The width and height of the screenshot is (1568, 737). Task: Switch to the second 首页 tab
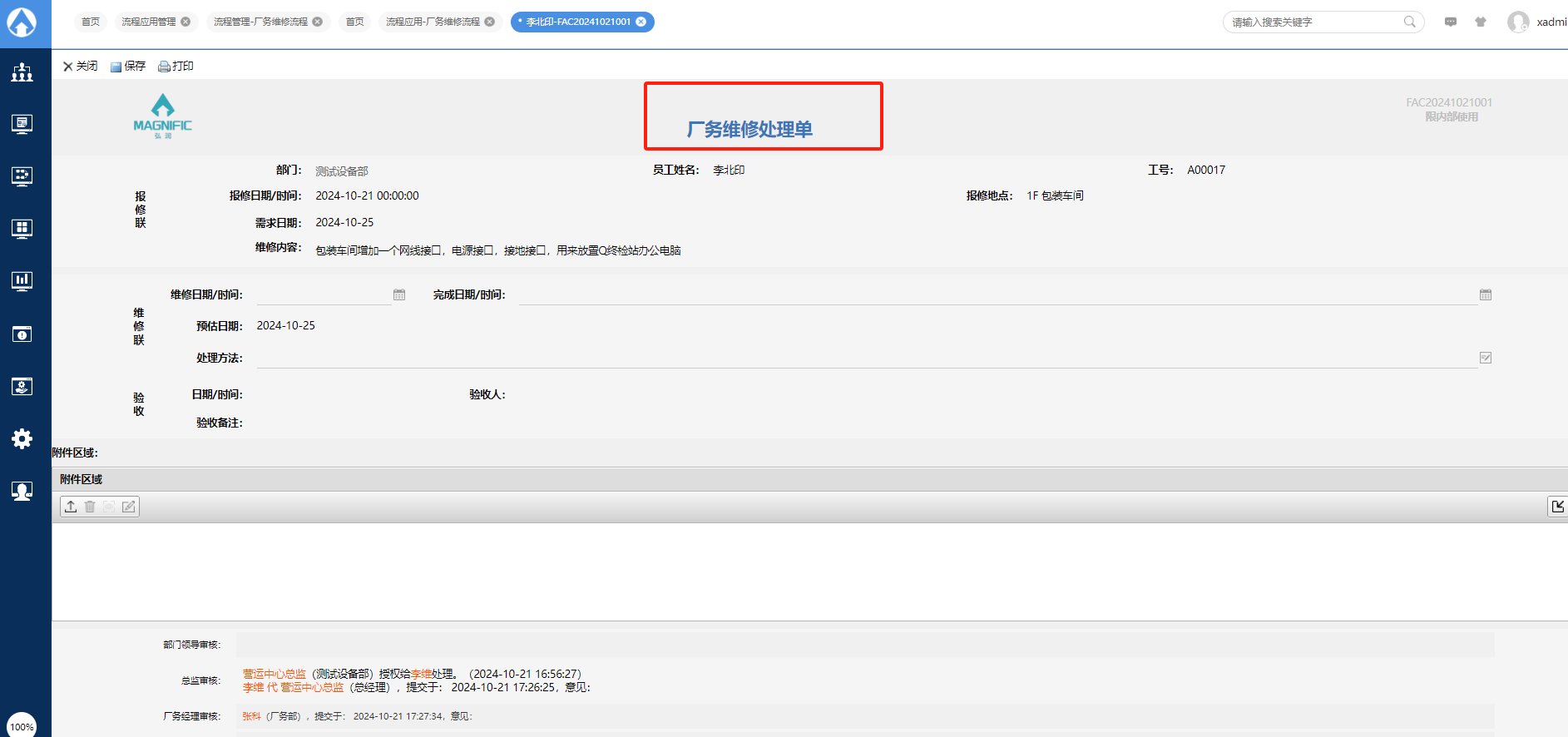355,22
